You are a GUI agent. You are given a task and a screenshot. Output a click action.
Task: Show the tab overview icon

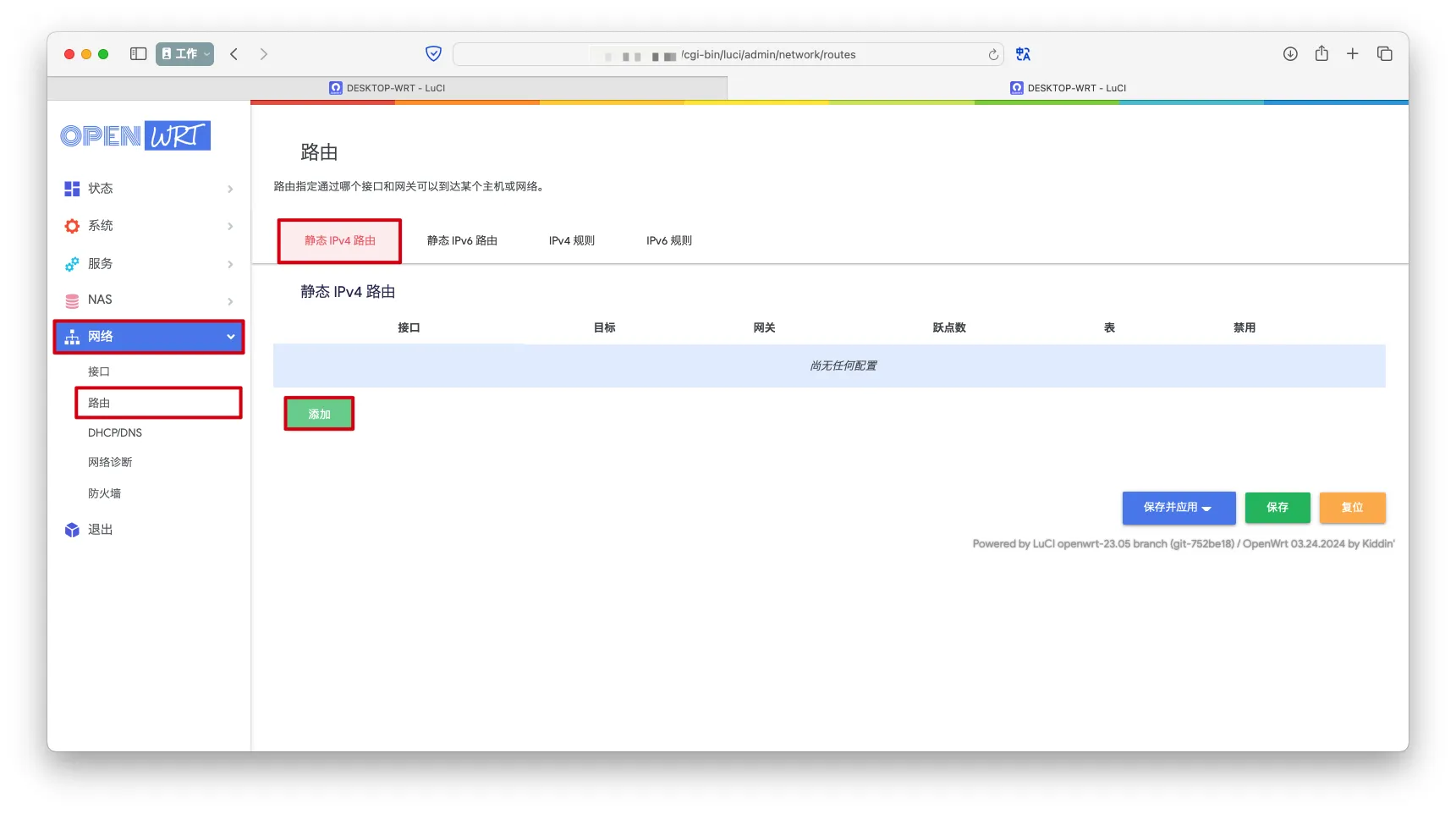(1384, 54)
